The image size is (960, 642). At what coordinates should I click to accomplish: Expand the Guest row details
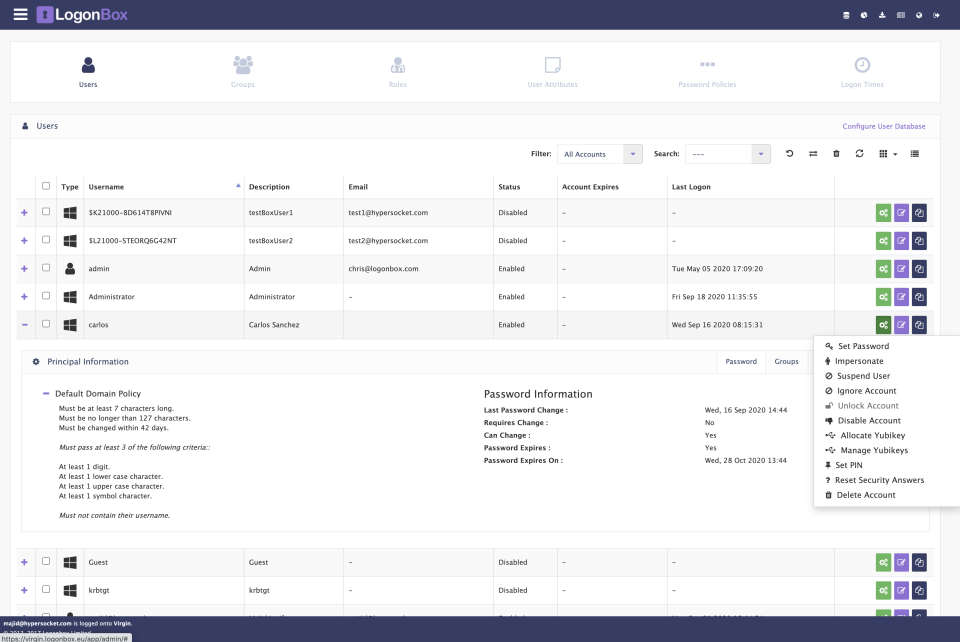point(24,562)
